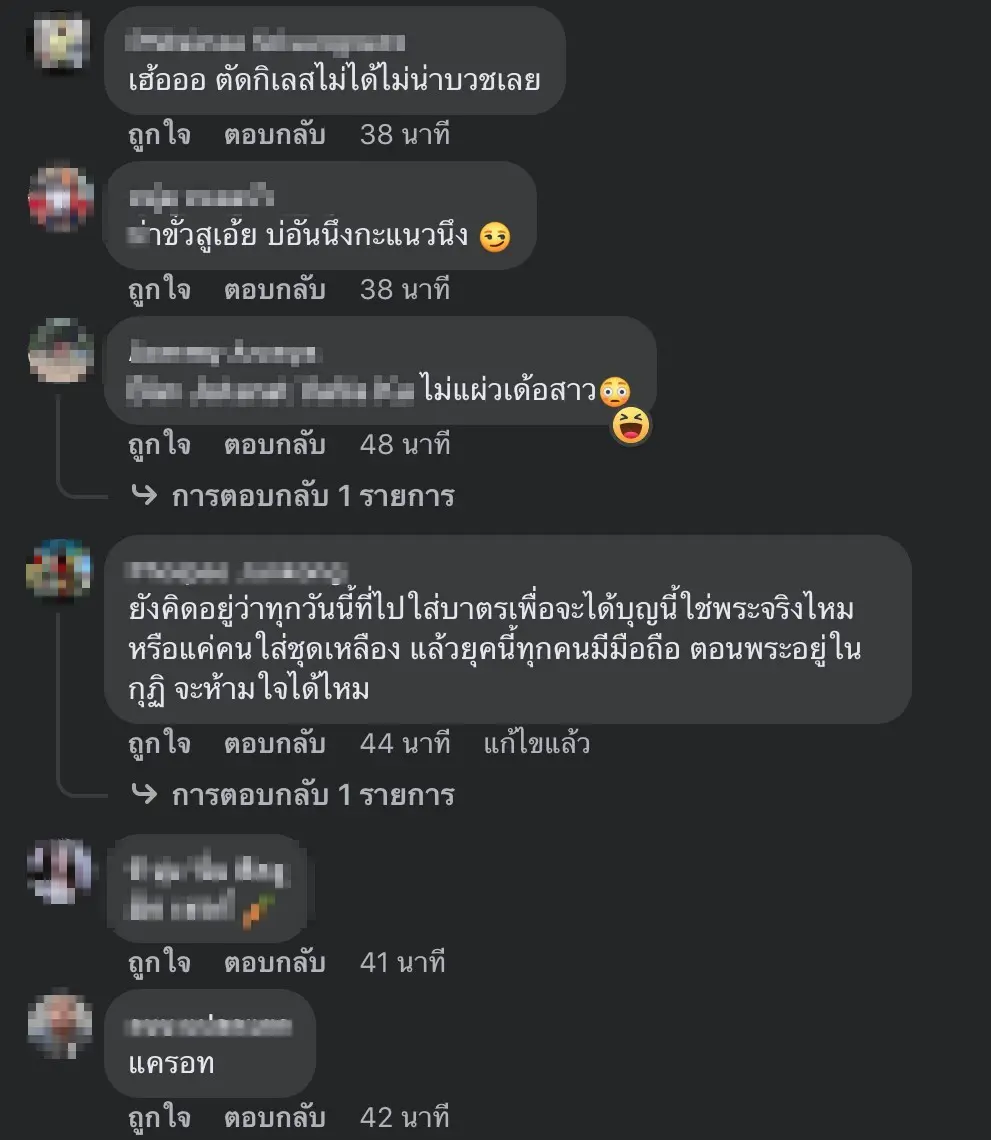Viewport: 991px width, 1140px height.
Task: Open the 'แก้ไขแล้ว' edit history link
Action: [537, 743]
